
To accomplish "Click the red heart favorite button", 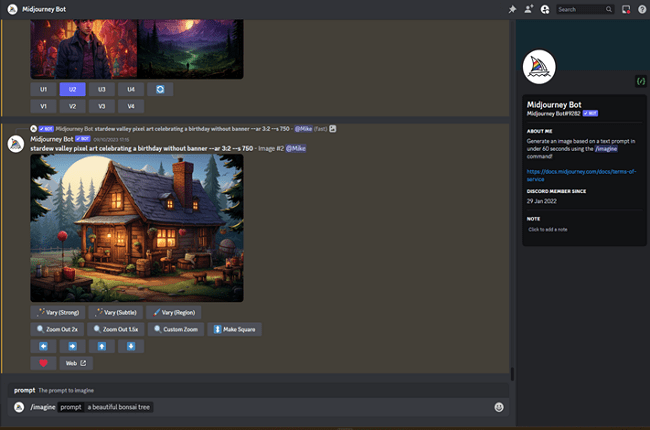I will click(43, 363).
